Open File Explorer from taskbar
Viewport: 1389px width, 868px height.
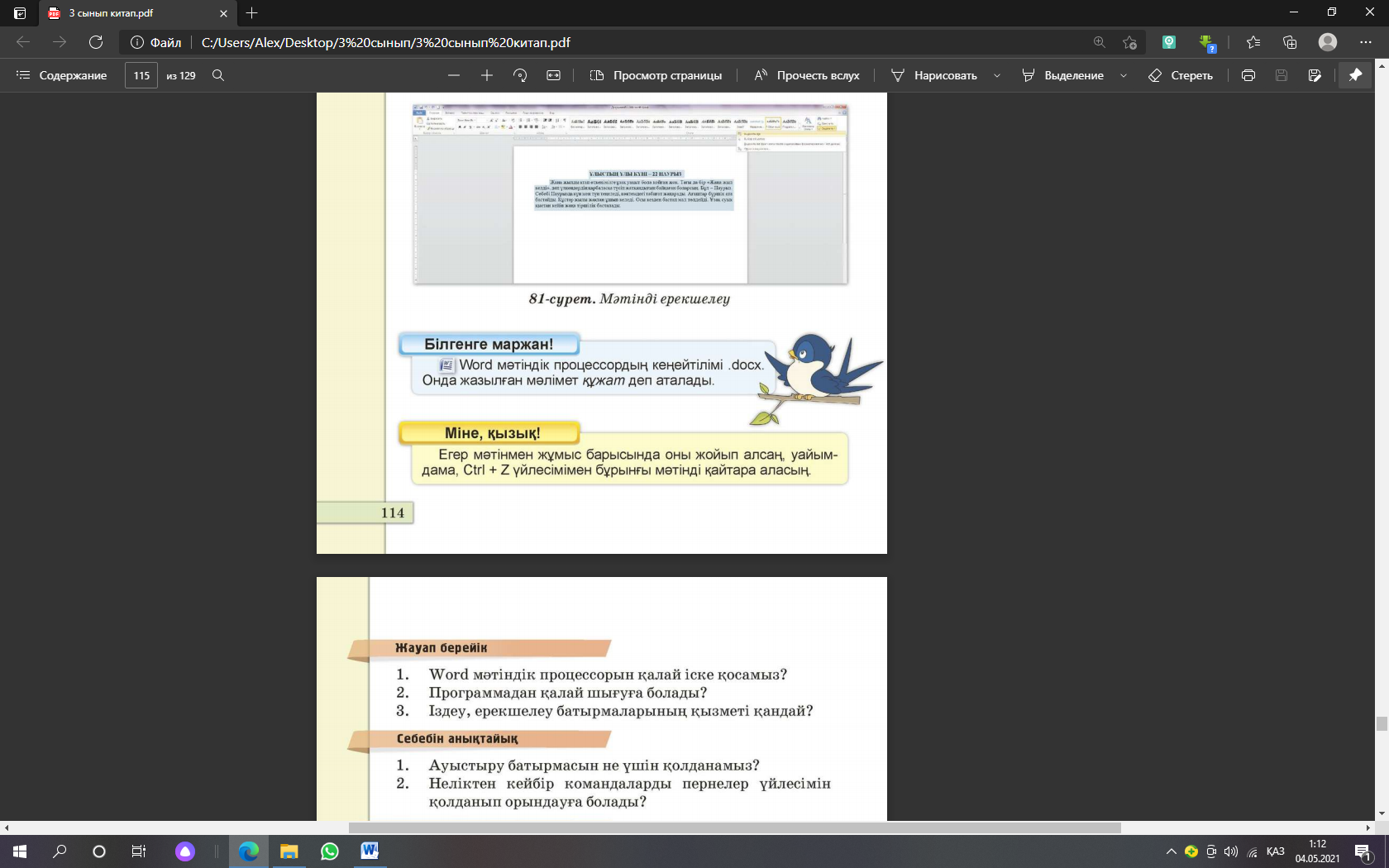(x=289, y=851)
